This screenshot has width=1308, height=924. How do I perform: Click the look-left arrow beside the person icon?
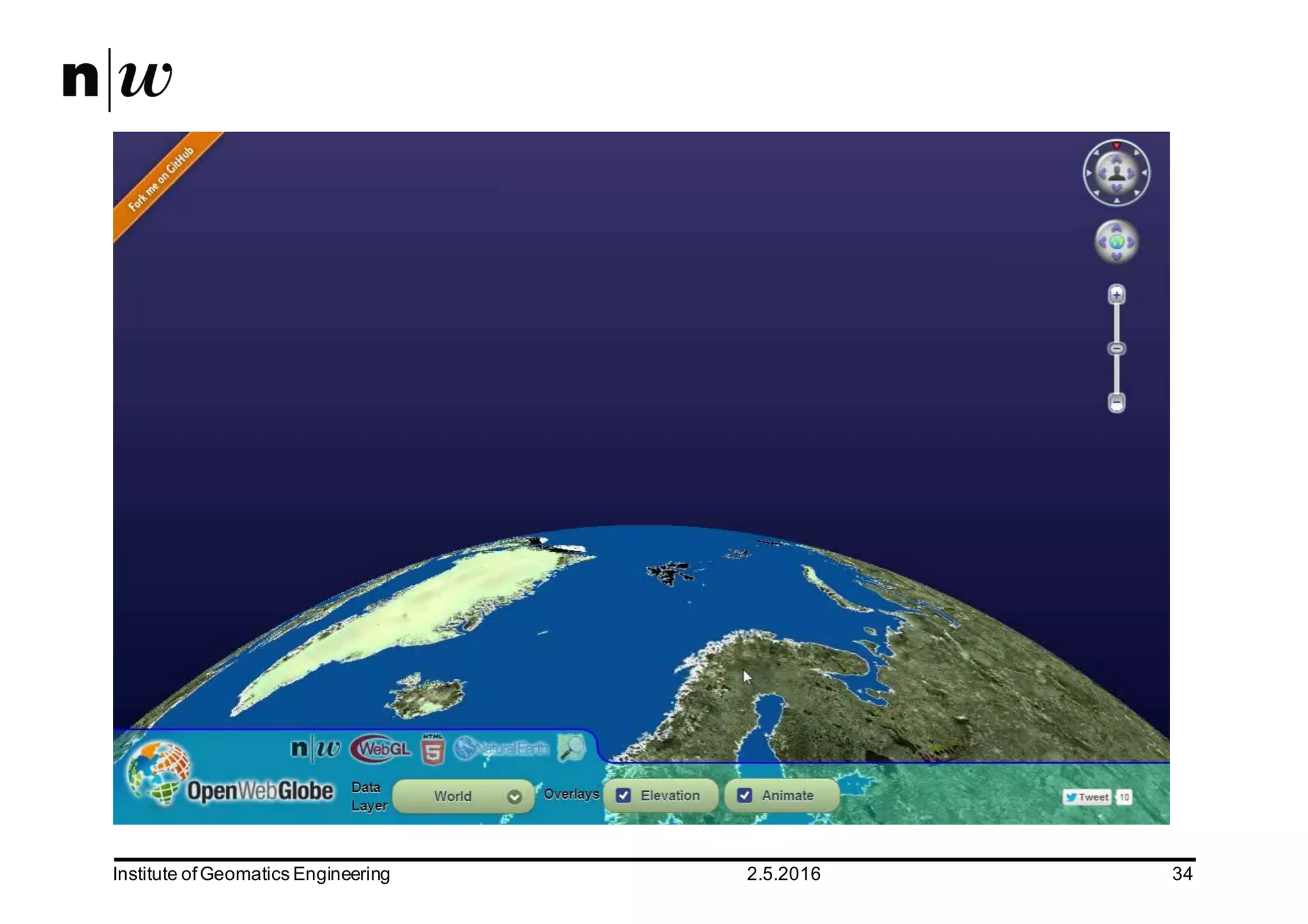(1102, 173)
